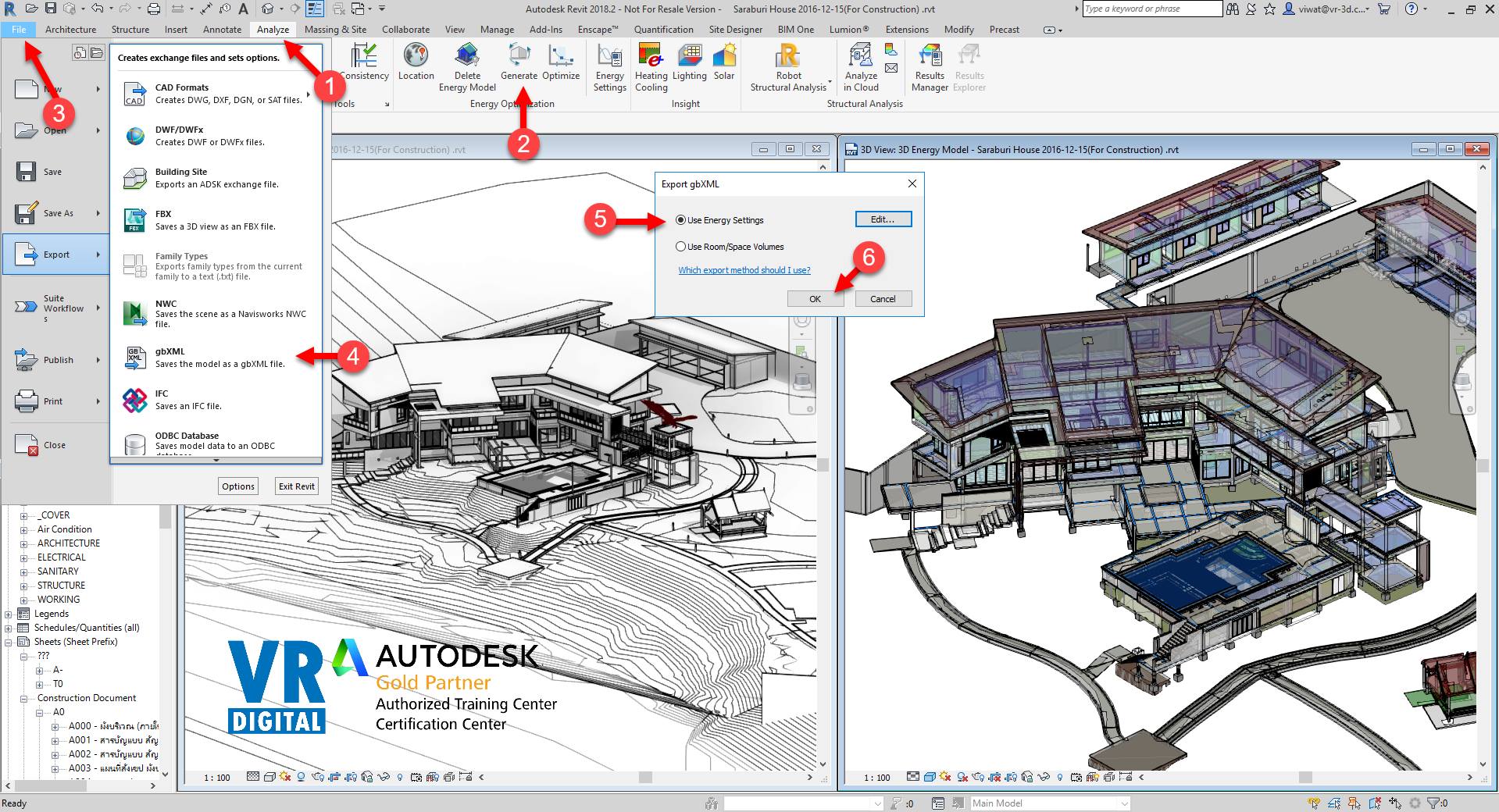
Task: Click OK in Export gbXML dialog
Action: point(815,299)
